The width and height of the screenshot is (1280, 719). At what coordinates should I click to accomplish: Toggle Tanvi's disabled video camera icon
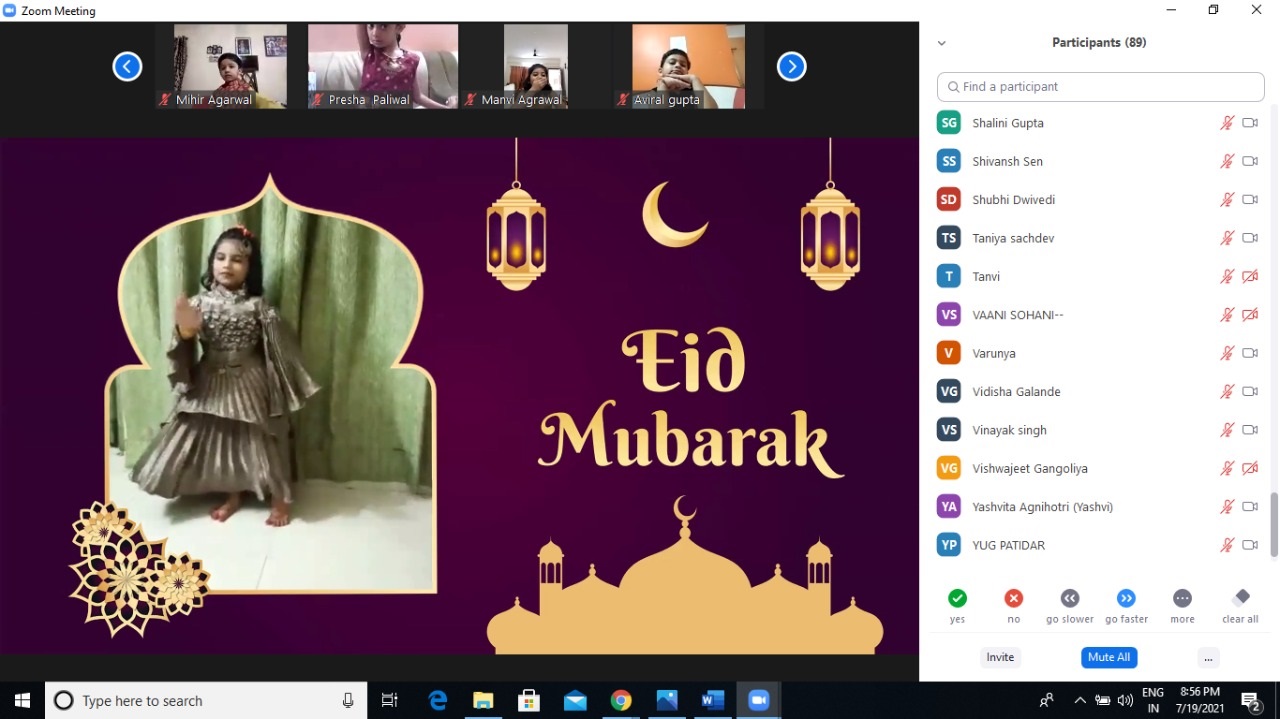[x=1250, y=277]
